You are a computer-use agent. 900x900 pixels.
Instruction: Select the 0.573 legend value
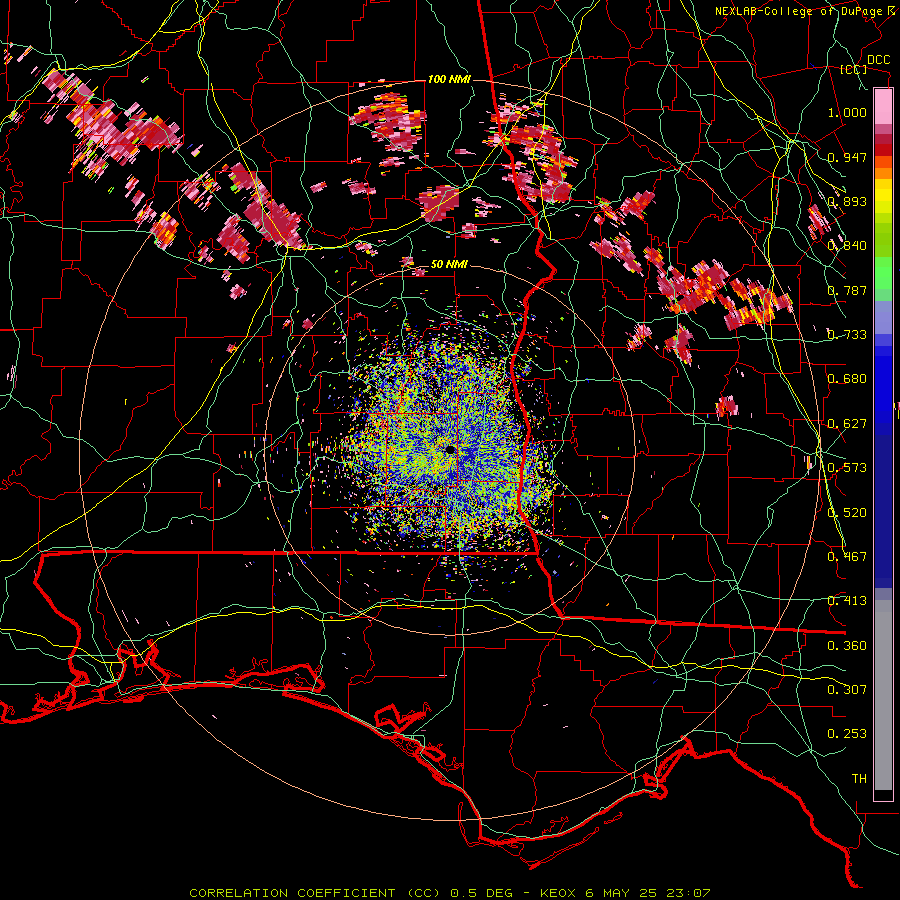coord(847,468)
